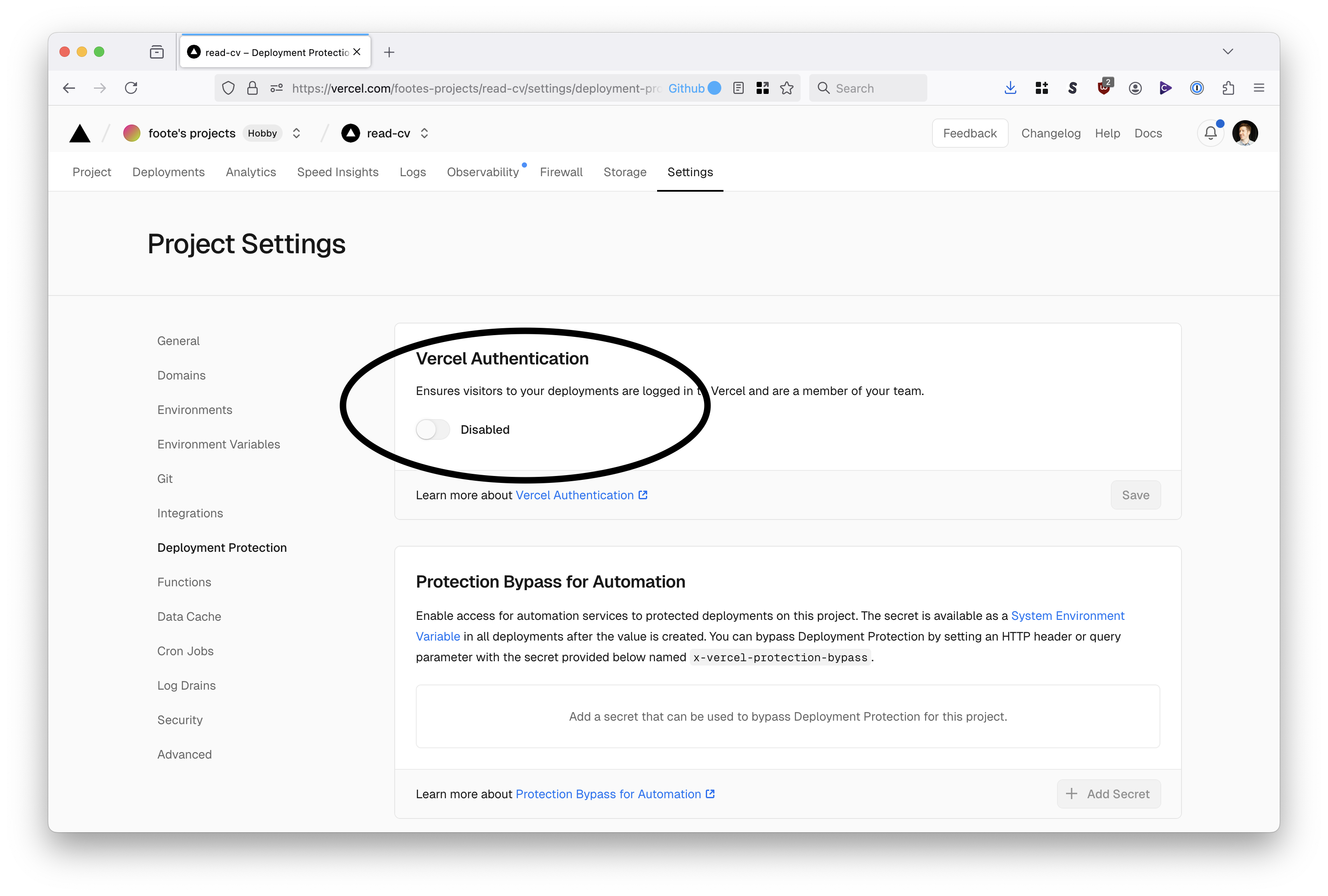Open the Analytics tab

click(251, 172)
